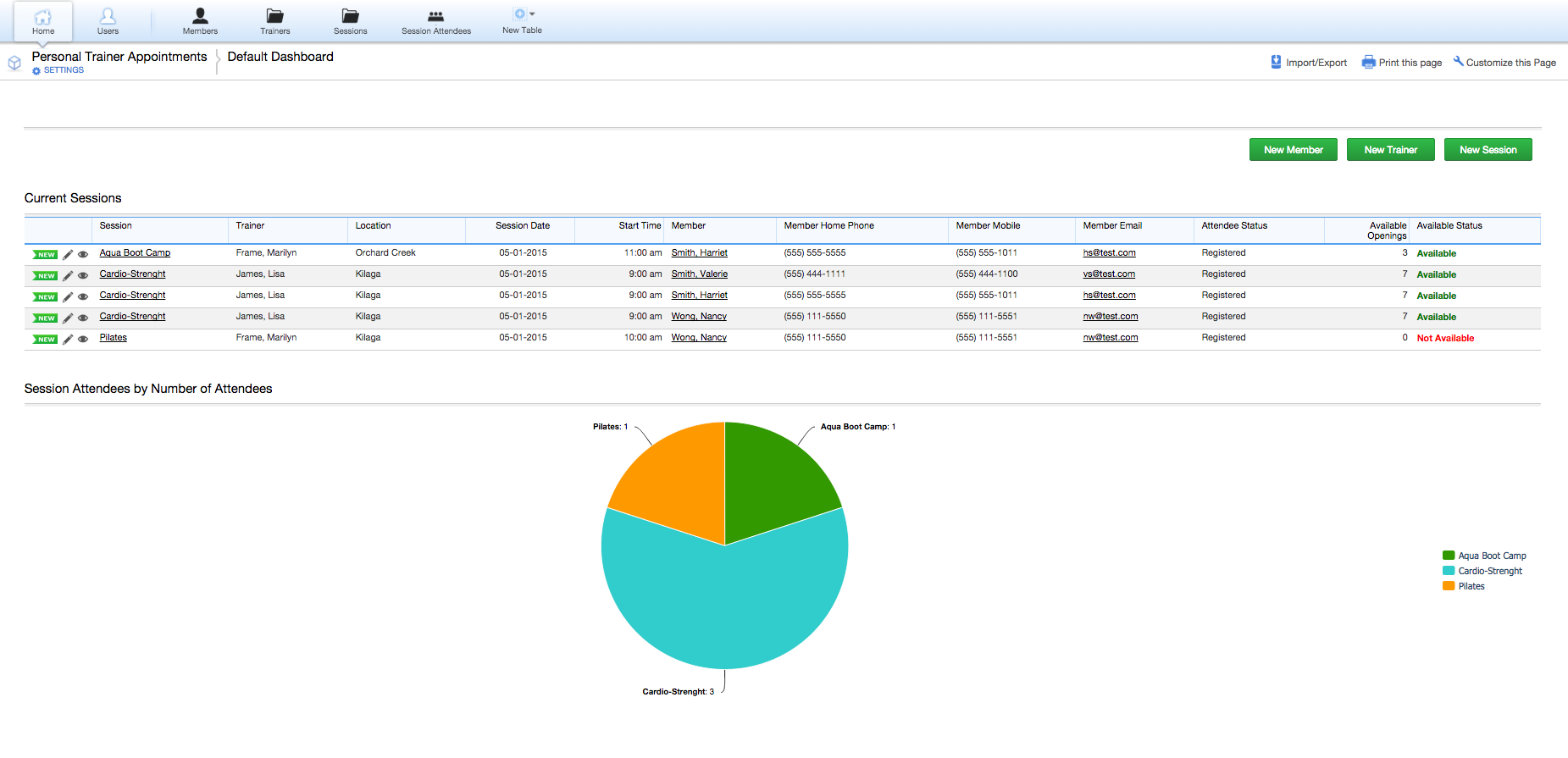This screenshot has width=1568, height=758.
Task: Click pencil icon on Smith, Valerie row
Action: point(68,275)
